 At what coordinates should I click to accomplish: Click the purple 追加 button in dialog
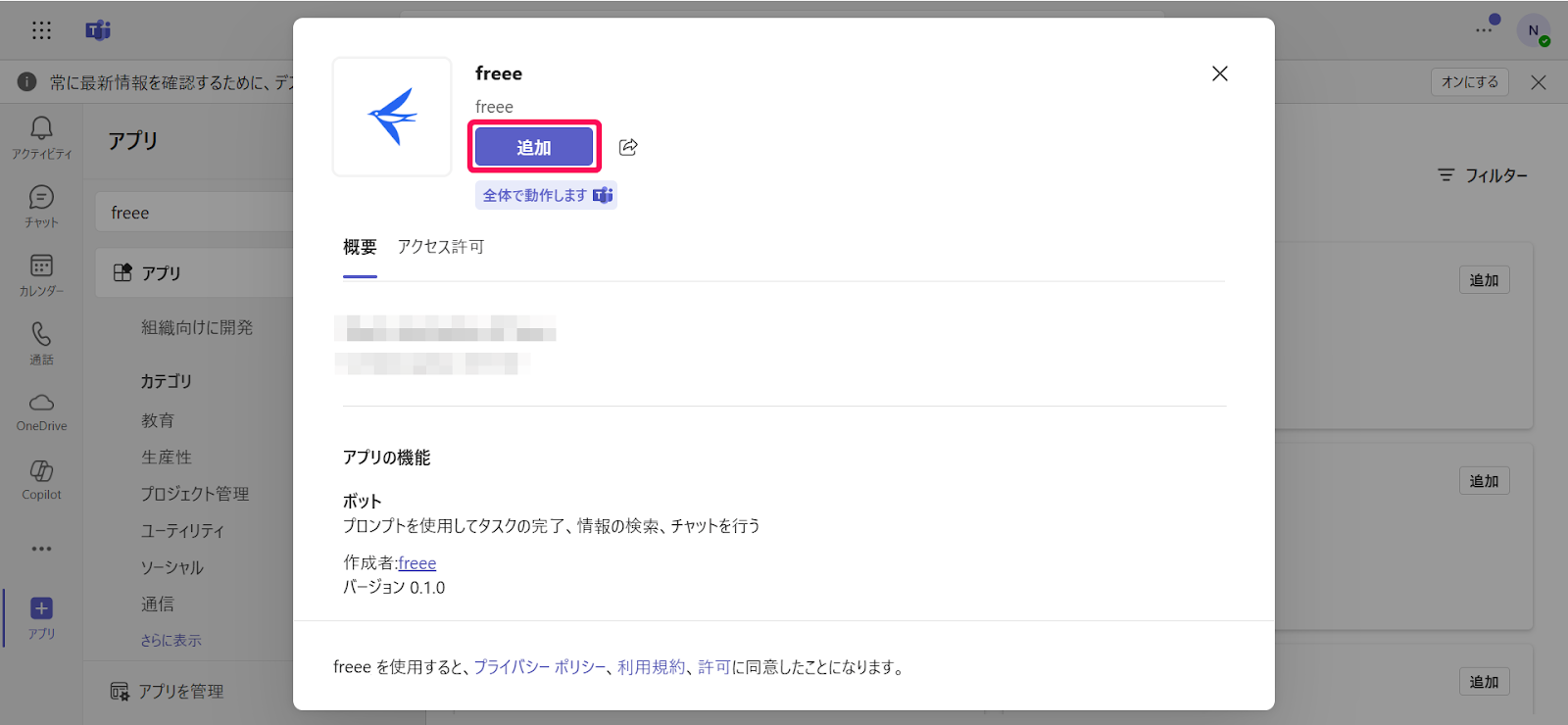click(534, 147)
